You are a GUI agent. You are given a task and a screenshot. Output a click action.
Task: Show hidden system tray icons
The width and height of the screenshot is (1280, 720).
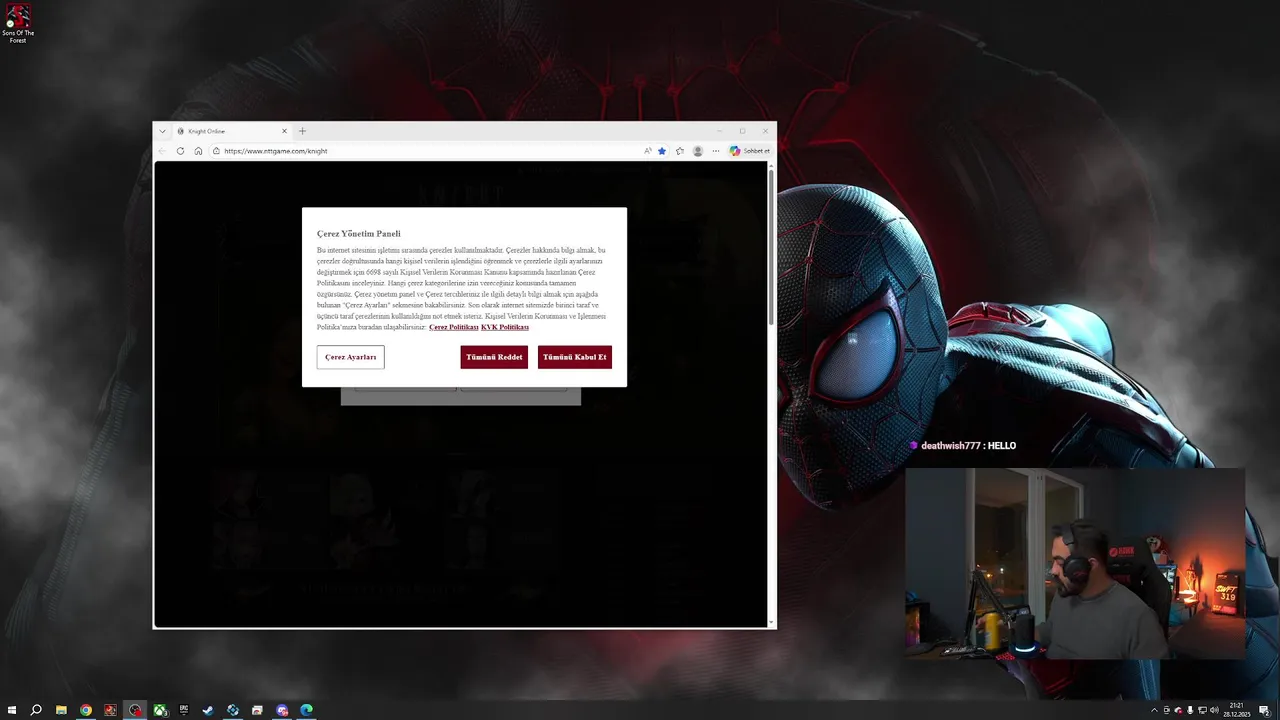tap(1154, 710)
